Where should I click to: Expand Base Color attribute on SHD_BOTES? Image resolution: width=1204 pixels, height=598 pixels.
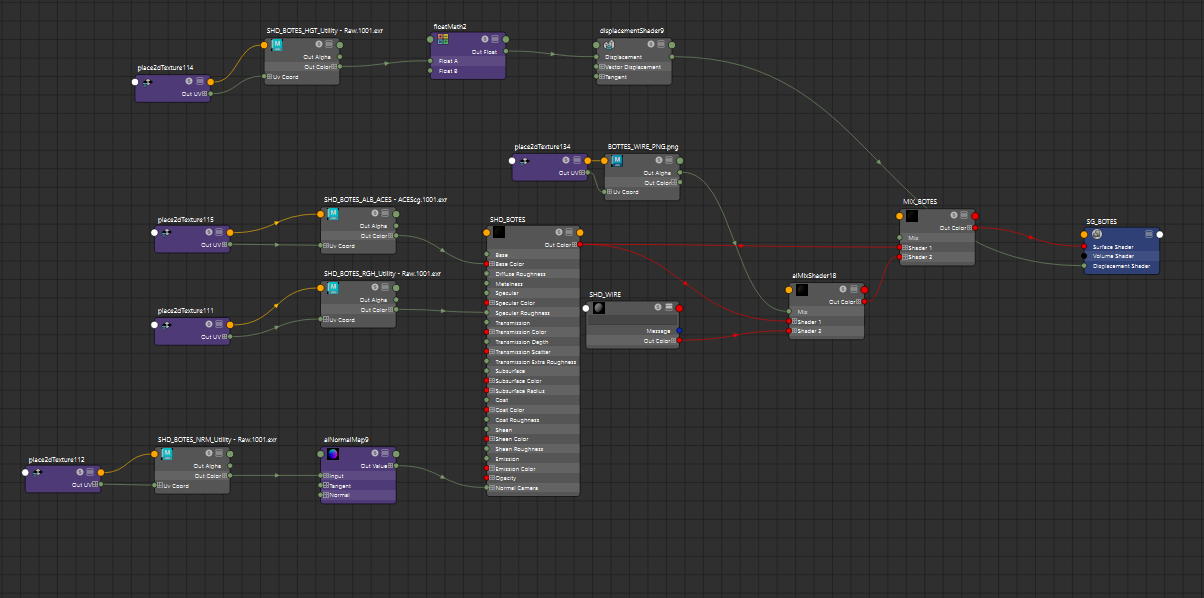pos(491,264)
